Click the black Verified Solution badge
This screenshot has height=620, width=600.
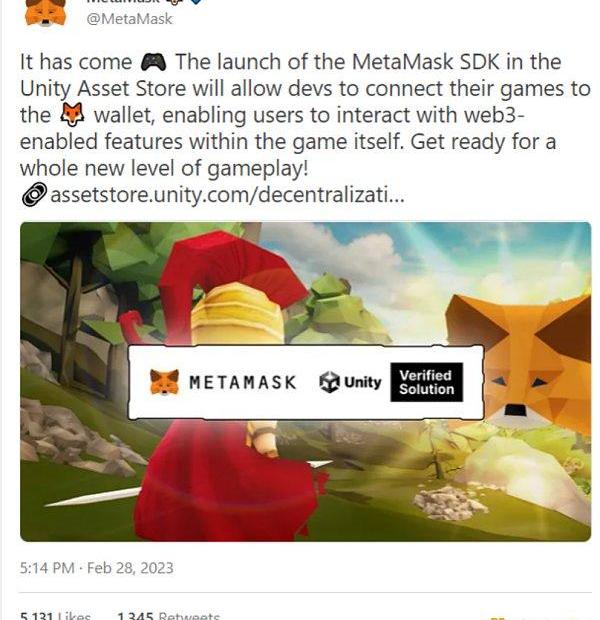point(426,382)
